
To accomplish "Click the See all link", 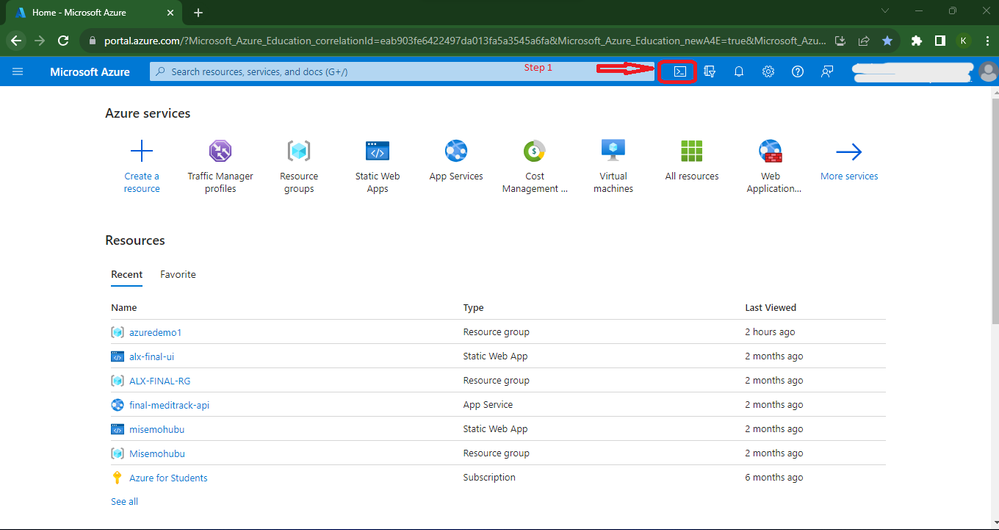I will [124, 501].
